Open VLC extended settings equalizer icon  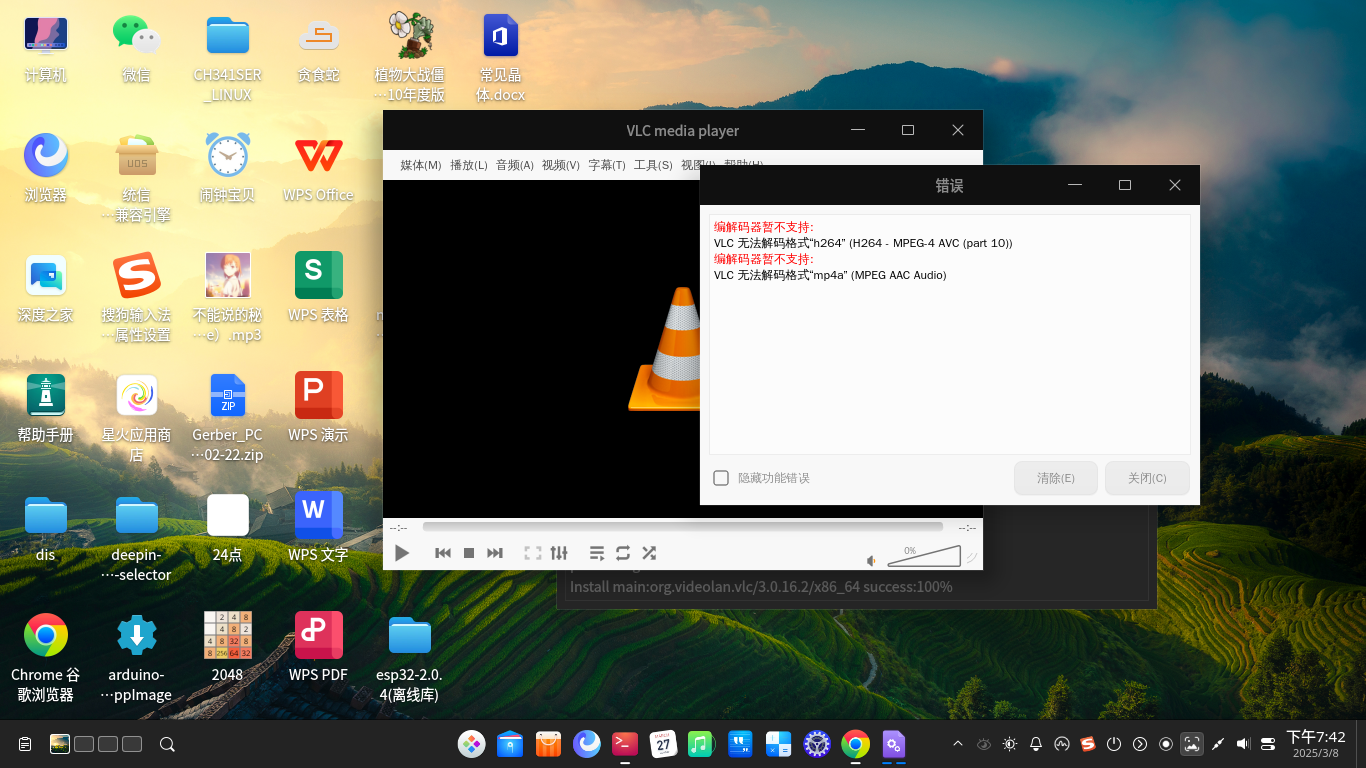[x=559, y=553]
